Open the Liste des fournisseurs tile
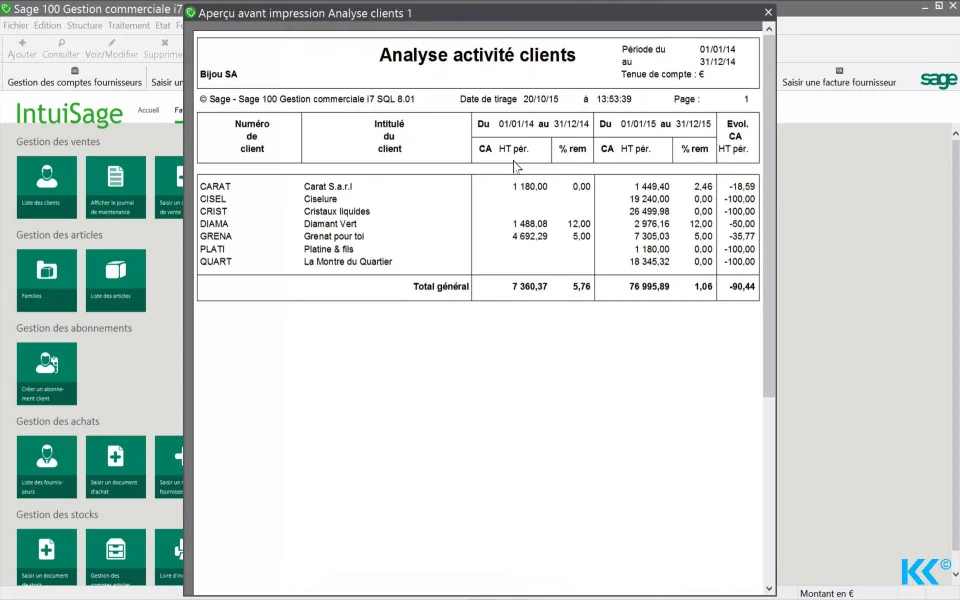 click(x=47, y=467)
